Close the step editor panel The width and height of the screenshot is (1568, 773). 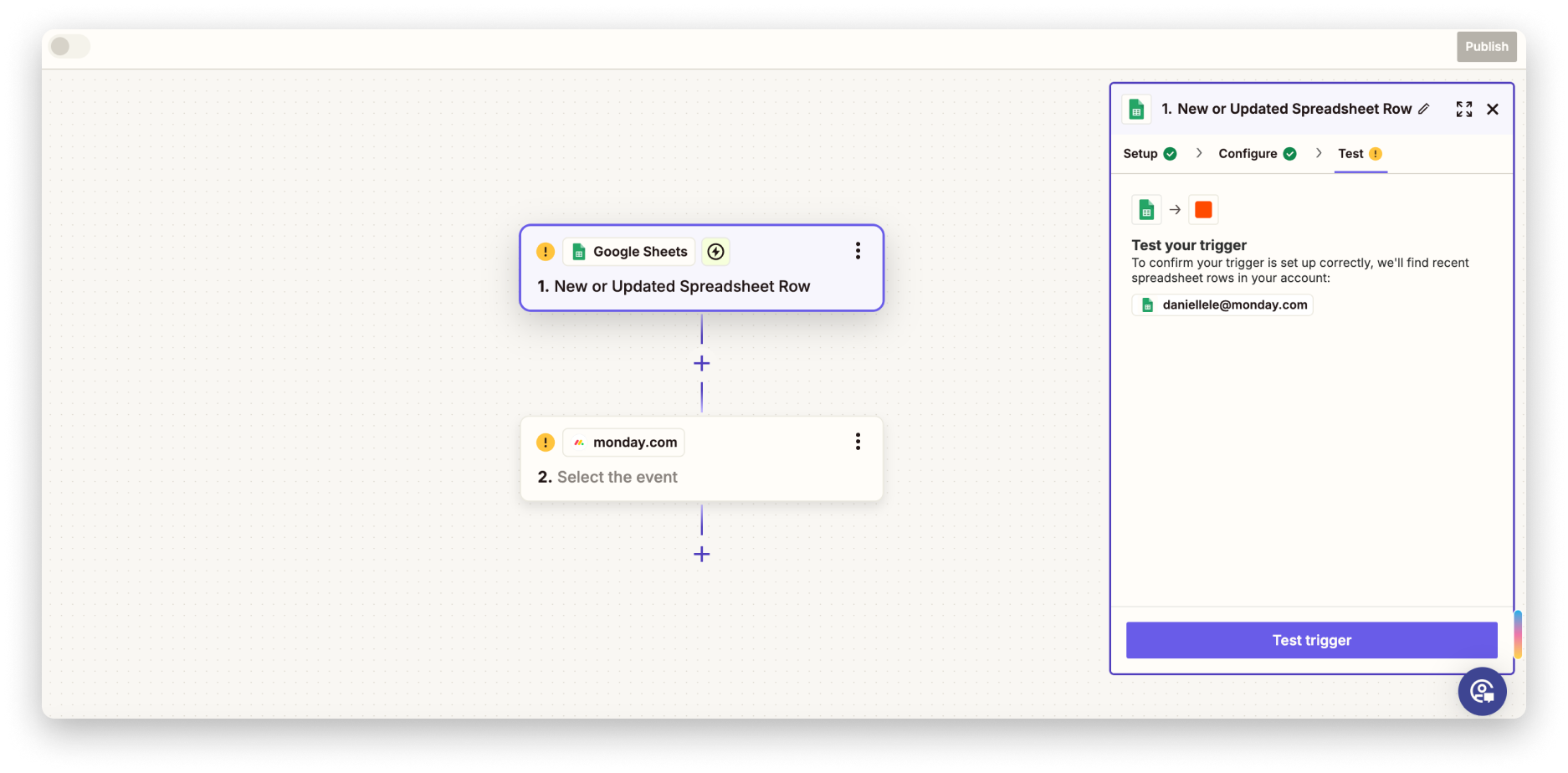click(1493, 110)
